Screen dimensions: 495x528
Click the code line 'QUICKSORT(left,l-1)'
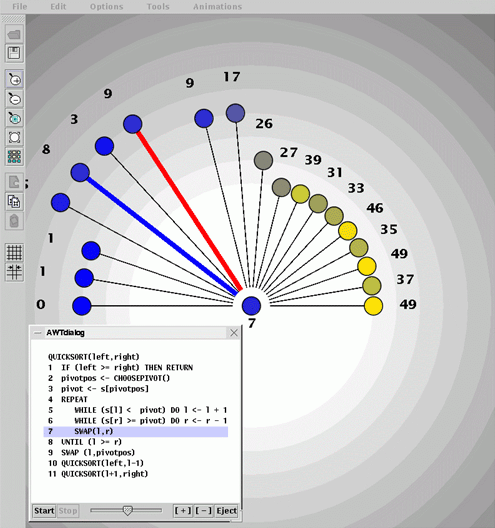[x=102, y=463]
